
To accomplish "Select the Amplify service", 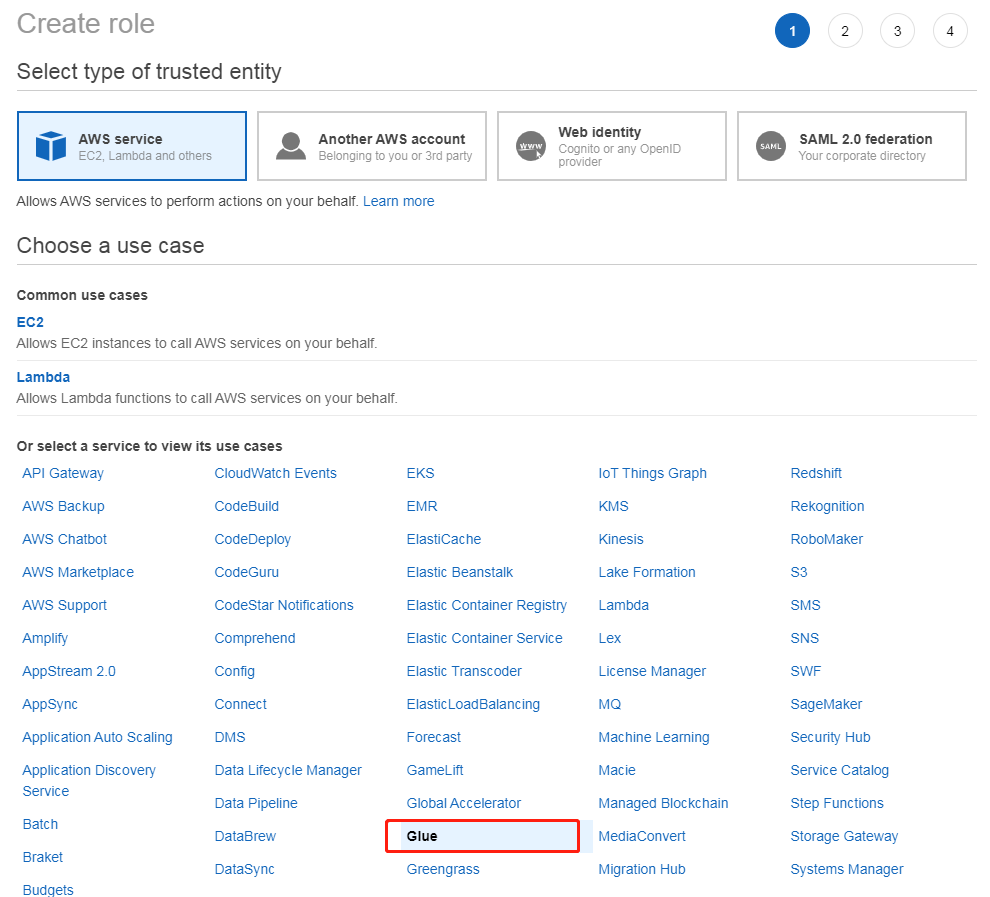I will [x=45, y=638].
